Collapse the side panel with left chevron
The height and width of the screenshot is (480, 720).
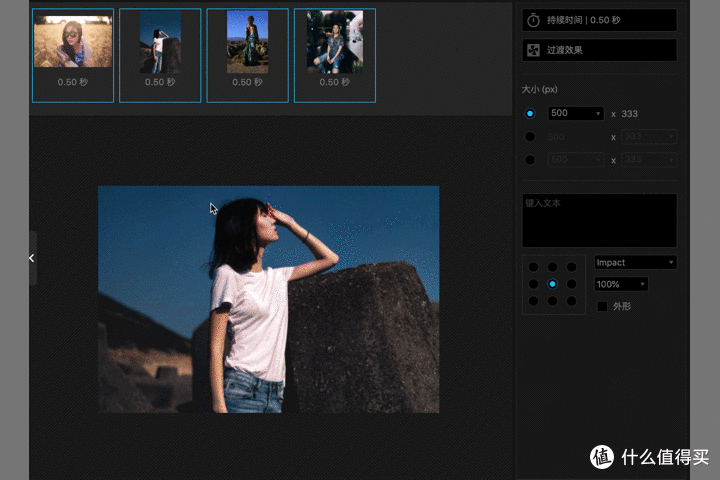(x=32, y=258)
